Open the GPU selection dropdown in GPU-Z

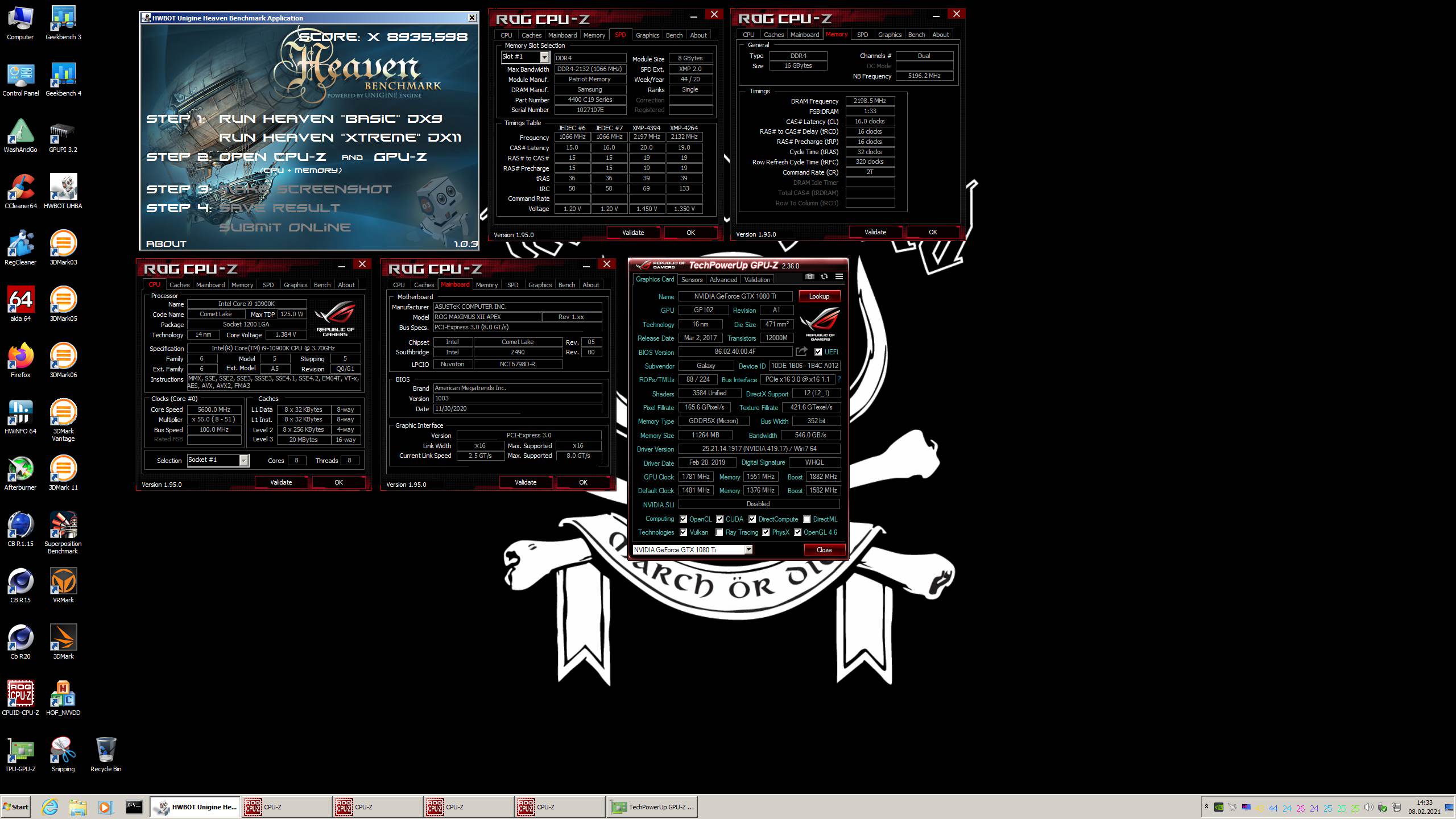click(x=748, y=549)
